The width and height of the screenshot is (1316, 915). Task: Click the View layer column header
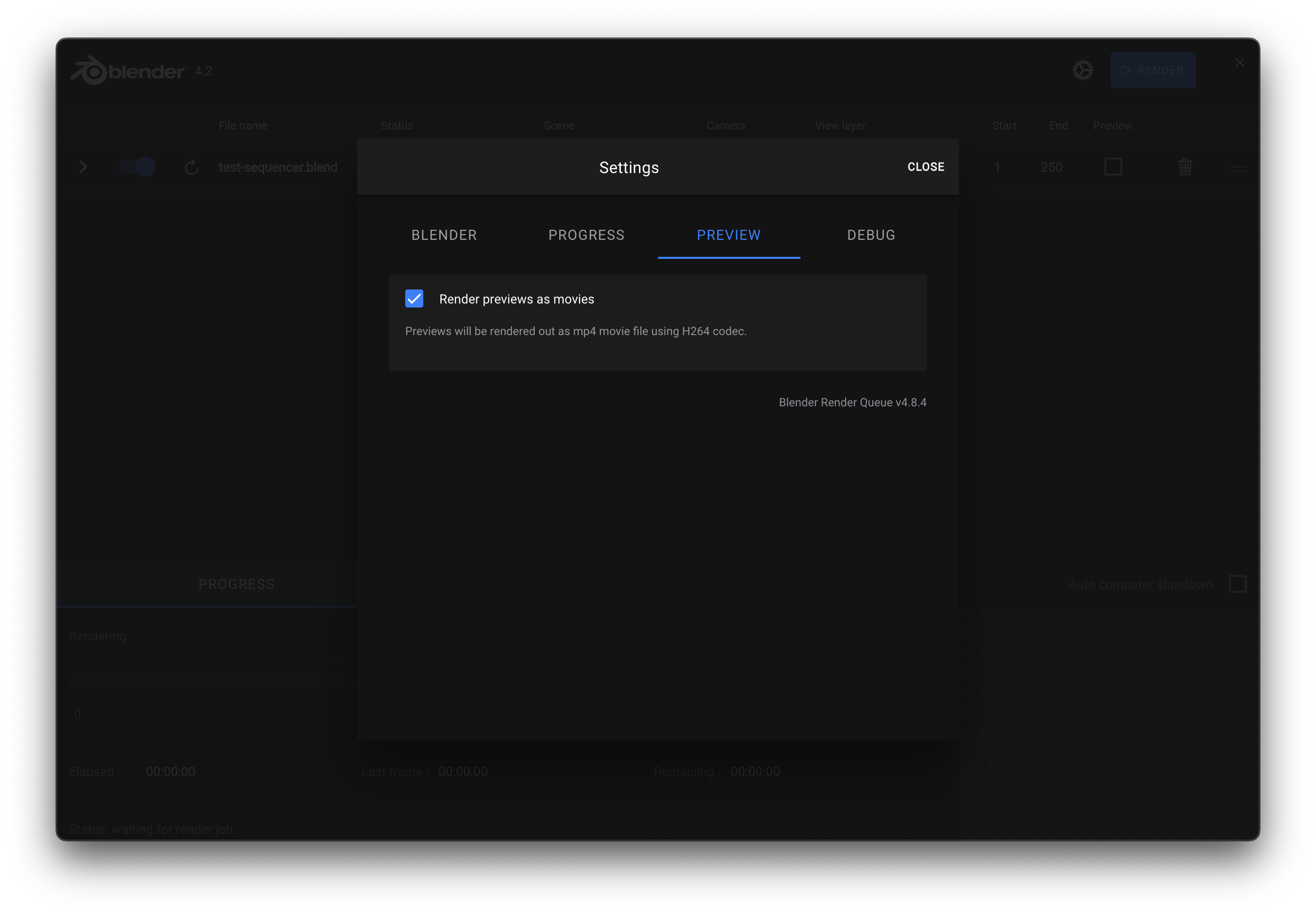[840, 125]
